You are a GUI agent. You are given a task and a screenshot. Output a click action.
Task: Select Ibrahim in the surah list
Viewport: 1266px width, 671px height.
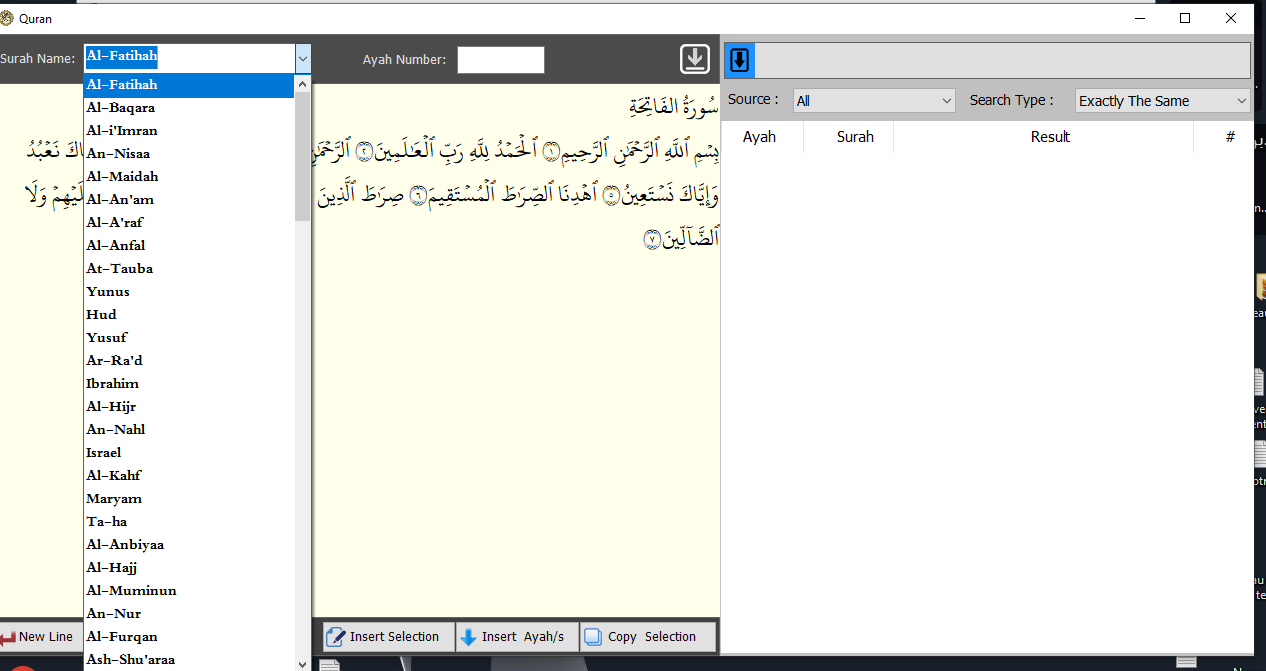pyautogui.click(x=189, y=384)
